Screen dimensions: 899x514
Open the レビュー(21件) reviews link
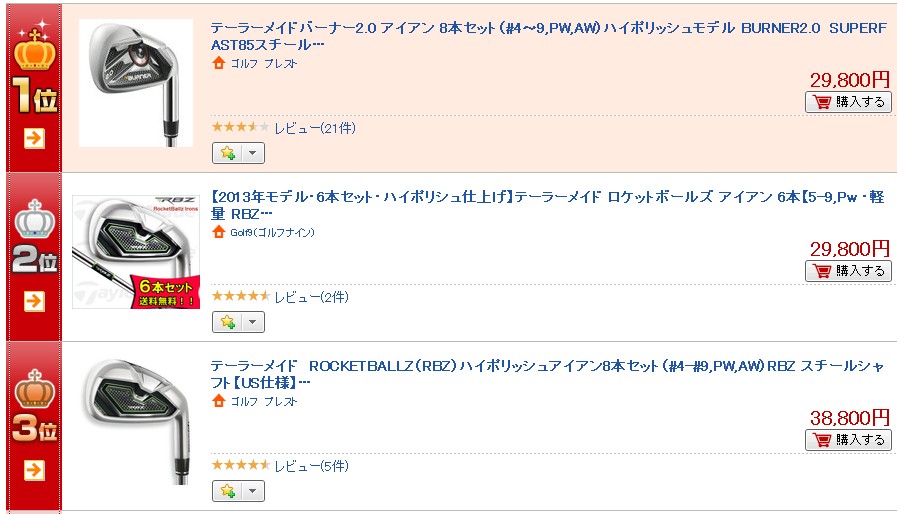(x=314, y=128)
